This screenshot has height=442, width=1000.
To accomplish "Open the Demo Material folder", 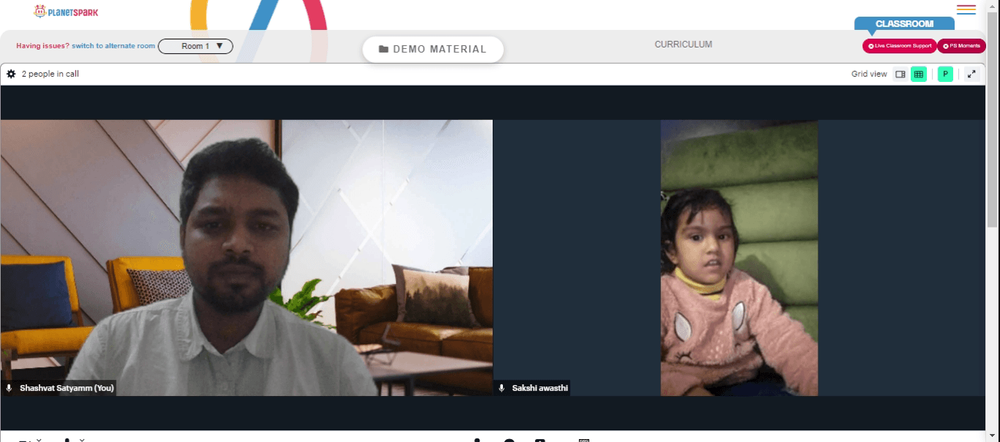I will 433,49.
